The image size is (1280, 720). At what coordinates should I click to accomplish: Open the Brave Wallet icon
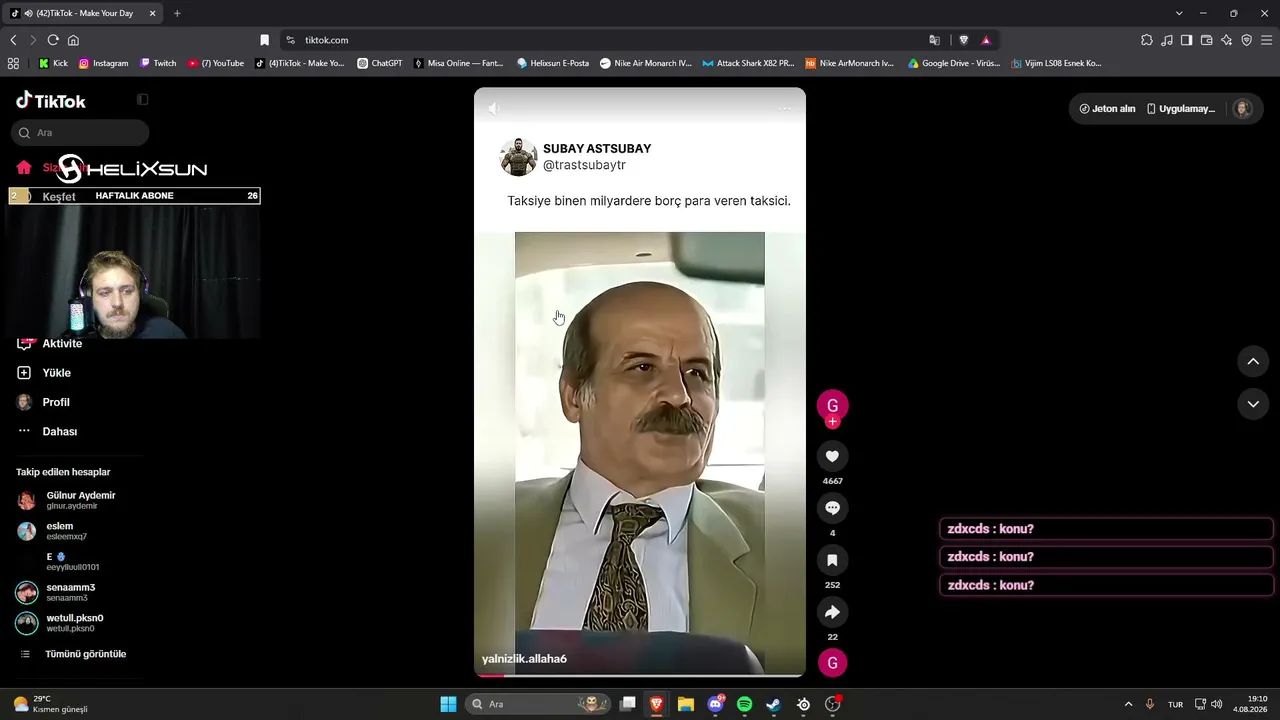1206,40
